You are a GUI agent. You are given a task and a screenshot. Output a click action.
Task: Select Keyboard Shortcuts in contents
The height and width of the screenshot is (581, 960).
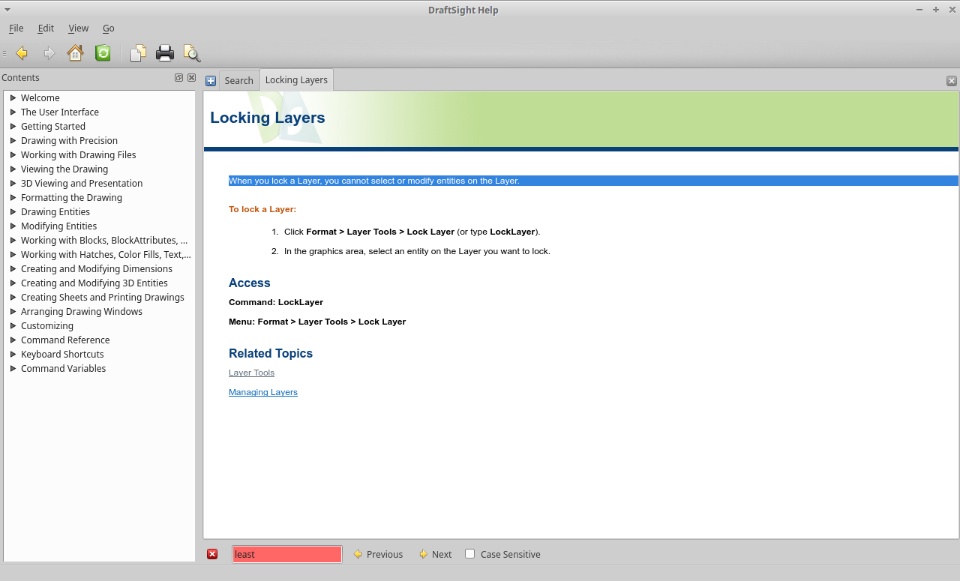point(62,354)
